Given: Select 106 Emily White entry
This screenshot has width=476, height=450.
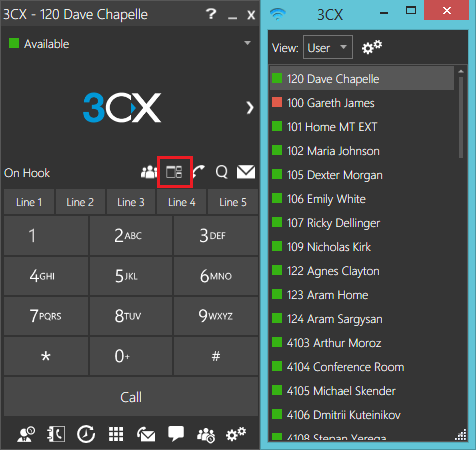Looking at the screenshot, I should [362, 199].
